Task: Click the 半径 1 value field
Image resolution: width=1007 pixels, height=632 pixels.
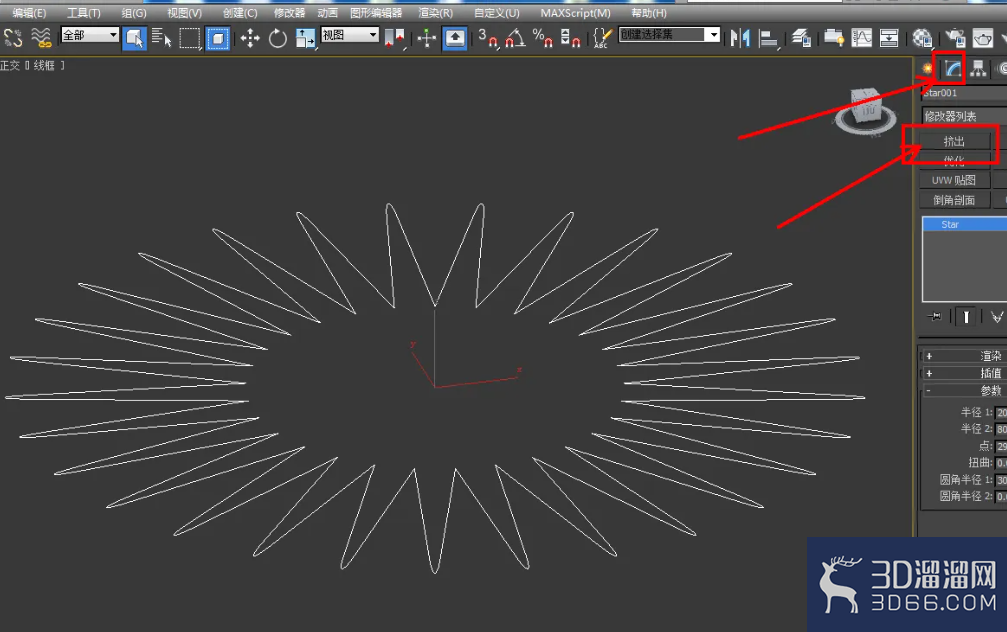Action: tap(1001, 412)
